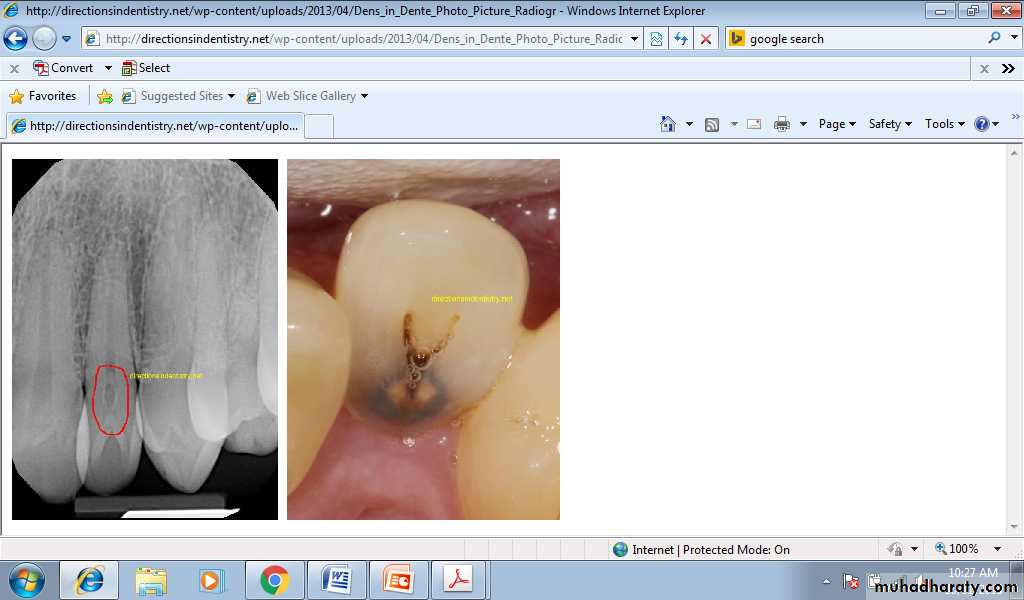
Task: Click the Stop loading red X icon
Action: tap(706, 39)
